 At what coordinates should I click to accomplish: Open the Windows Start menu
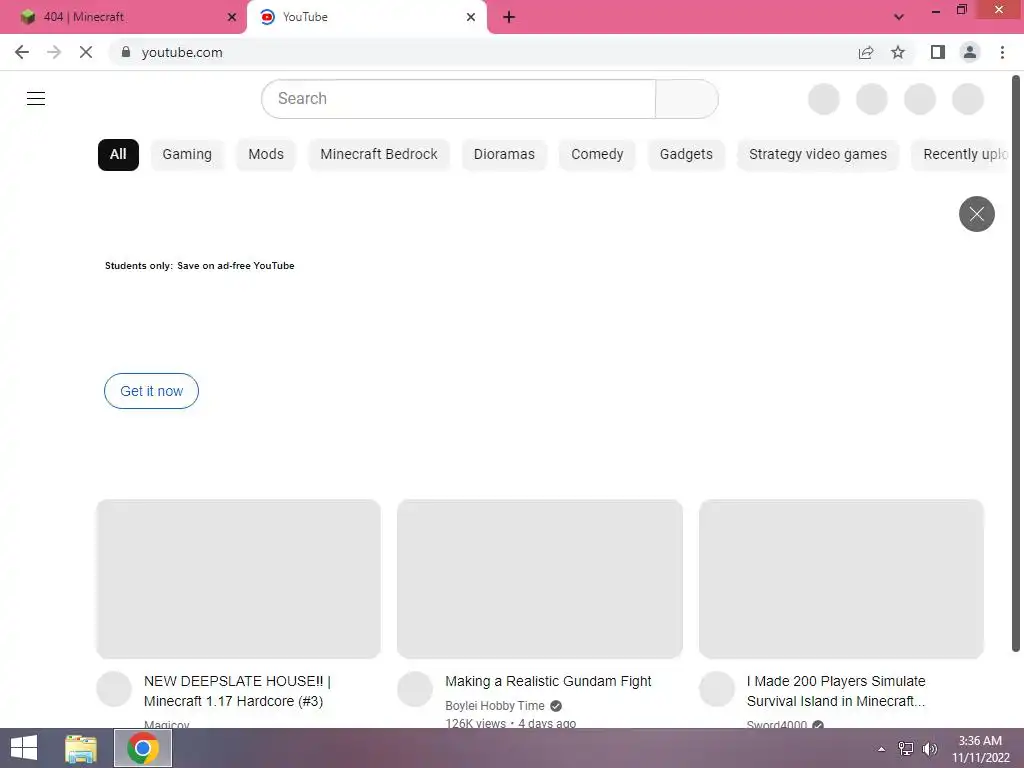24,748
